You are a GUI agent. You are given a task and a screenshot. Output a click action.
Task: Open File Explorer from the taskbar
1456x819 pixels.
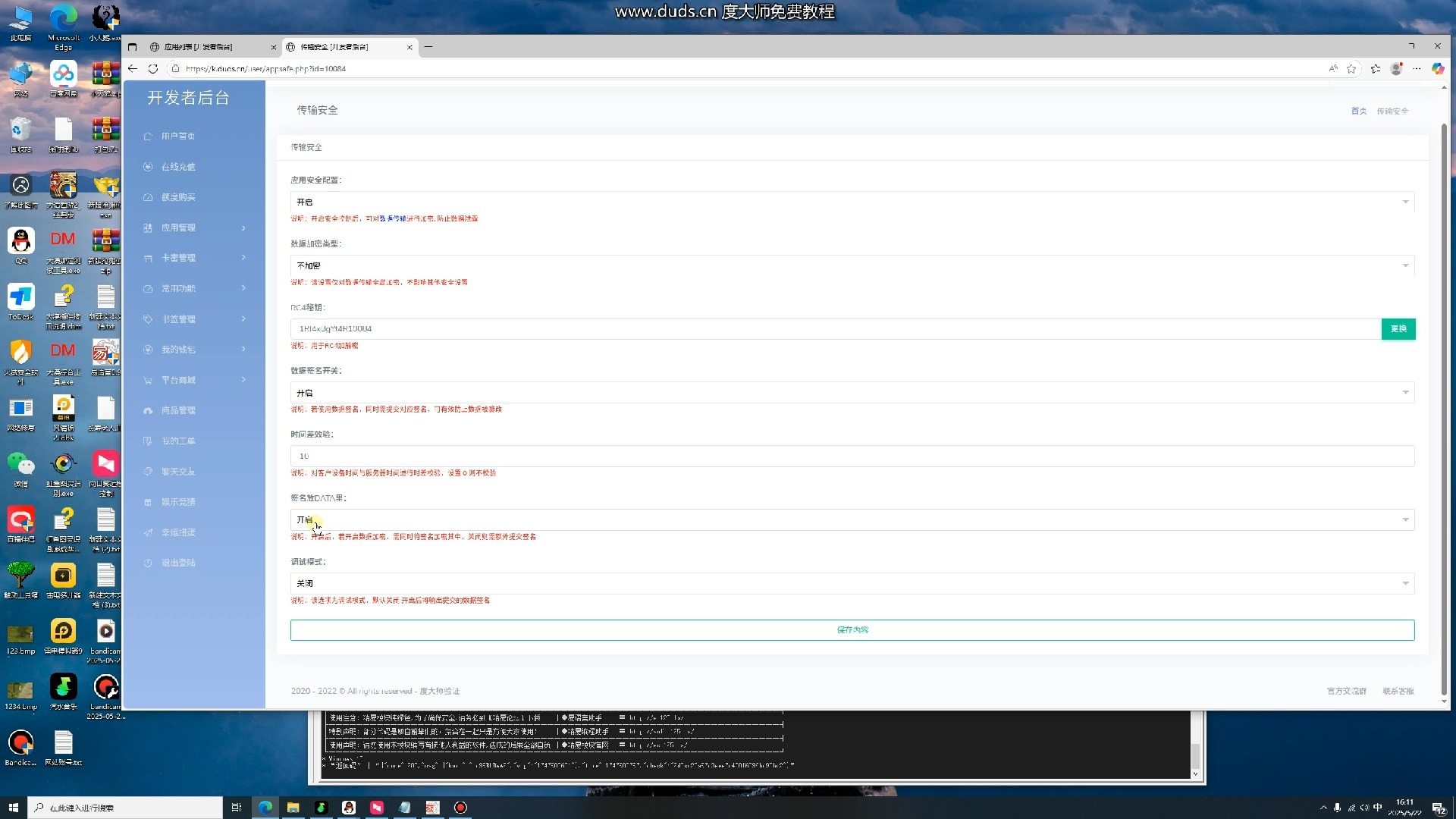[293, 808]
